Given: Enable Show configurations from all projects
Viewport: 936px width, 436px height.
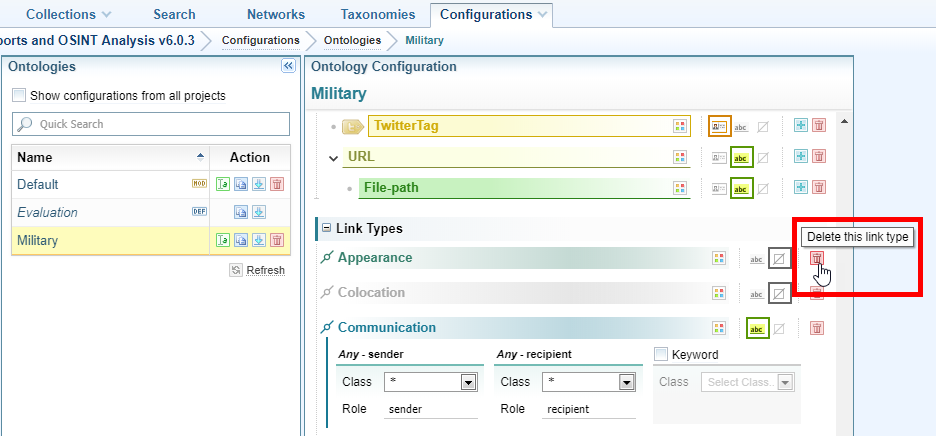Looking at the screenshot, I should (19, 96).
